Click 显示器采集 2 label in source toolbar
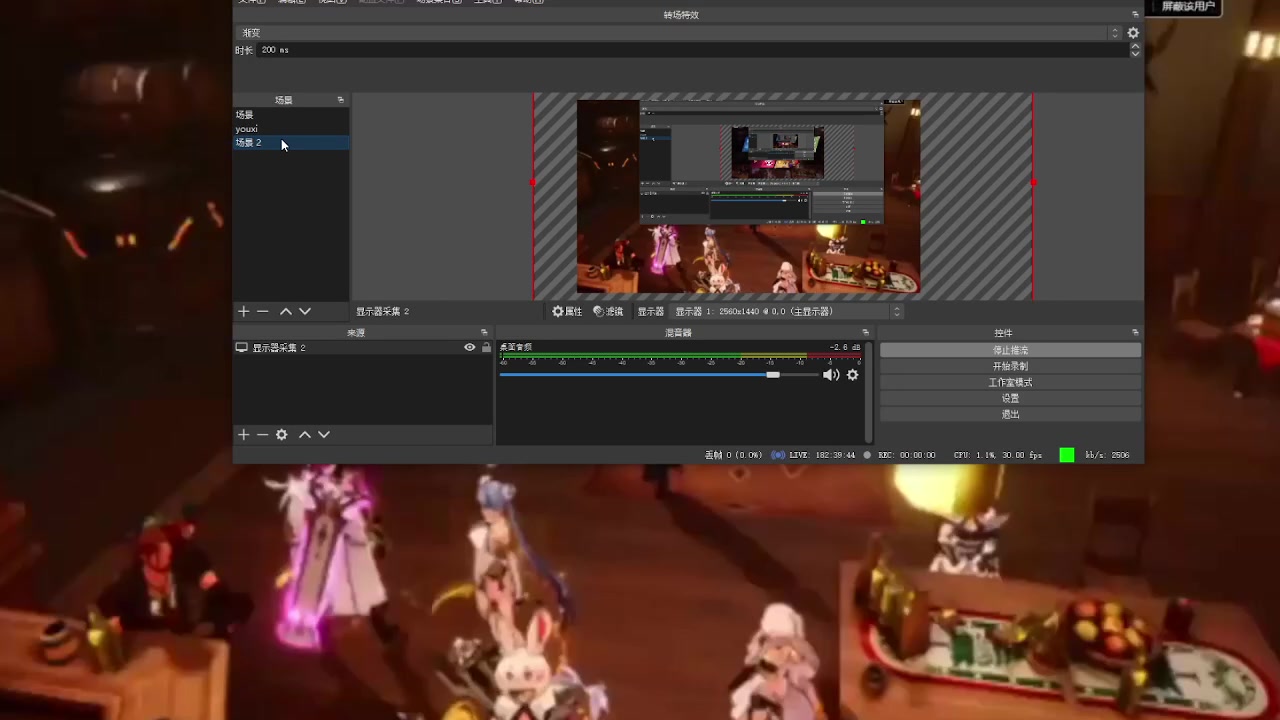1280x720 pixels. [x=383, y=311]
